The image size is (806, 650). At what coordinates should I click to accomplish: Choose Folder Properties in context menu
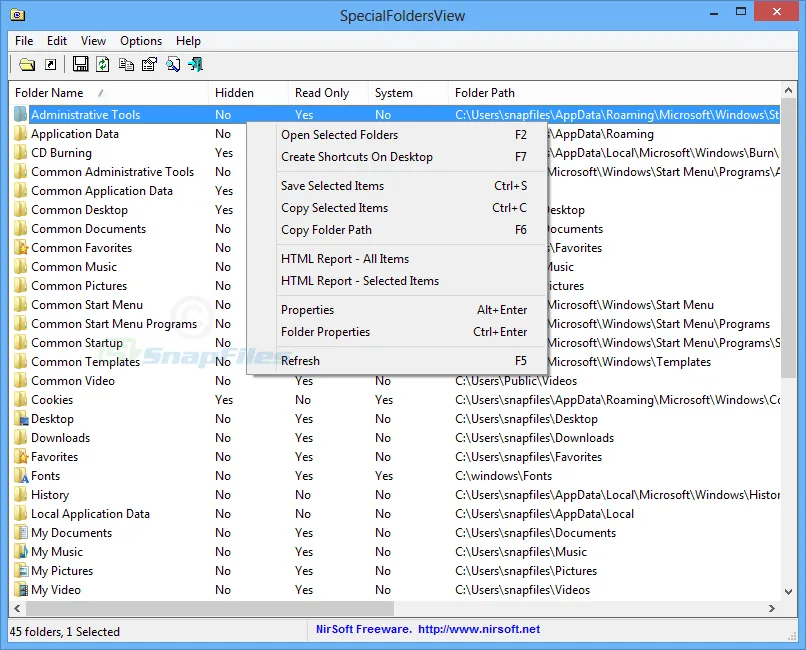396,332
